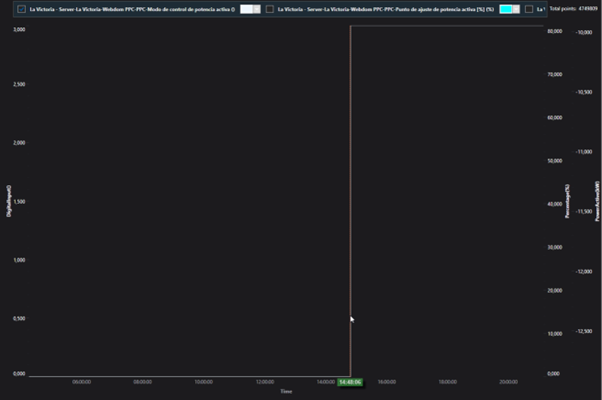
Task: Click the 06:00:00 tick on the time axis
Action: point(82,381)
